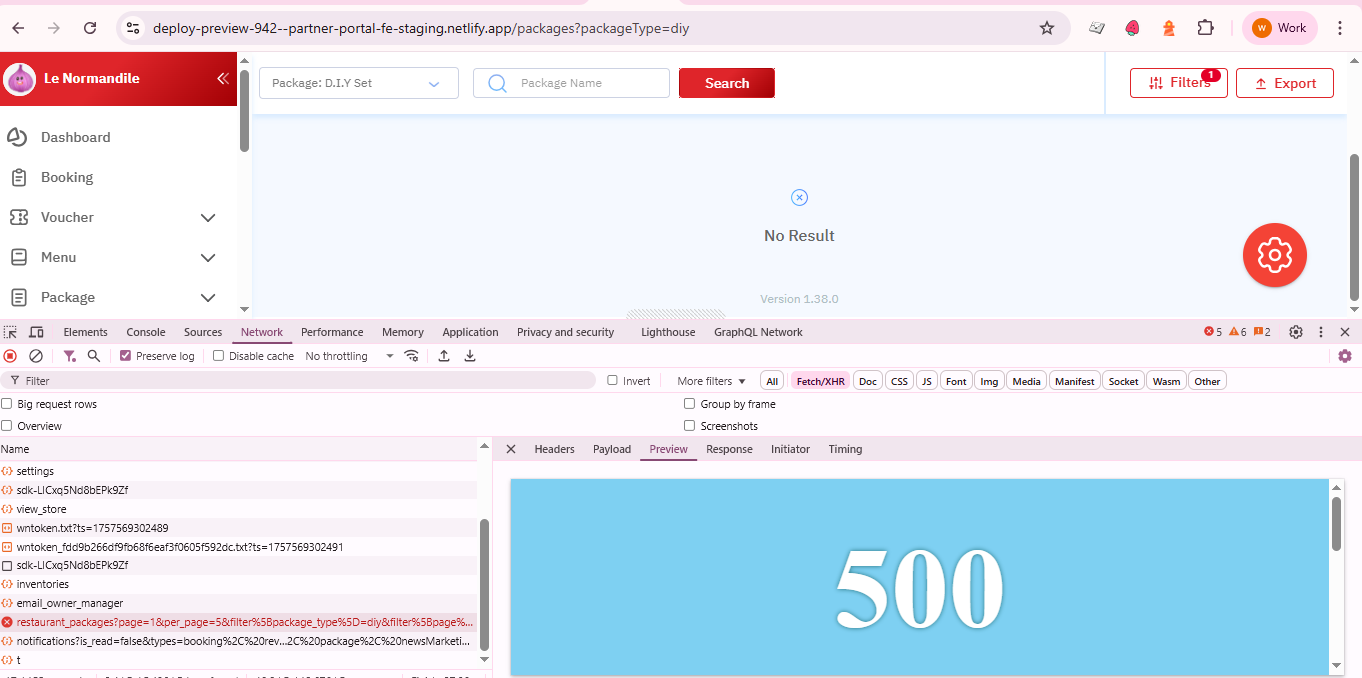
Task: Check the Big request rows option
Action: (7, 404)
